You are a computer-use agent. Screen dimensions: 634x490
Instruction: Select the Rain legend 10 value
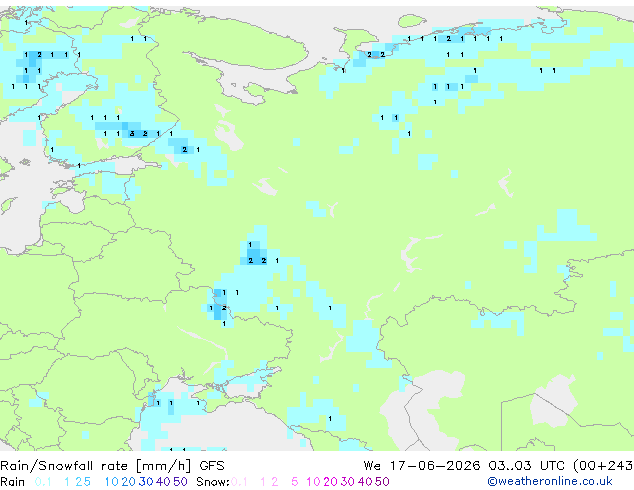click(111, 482)
